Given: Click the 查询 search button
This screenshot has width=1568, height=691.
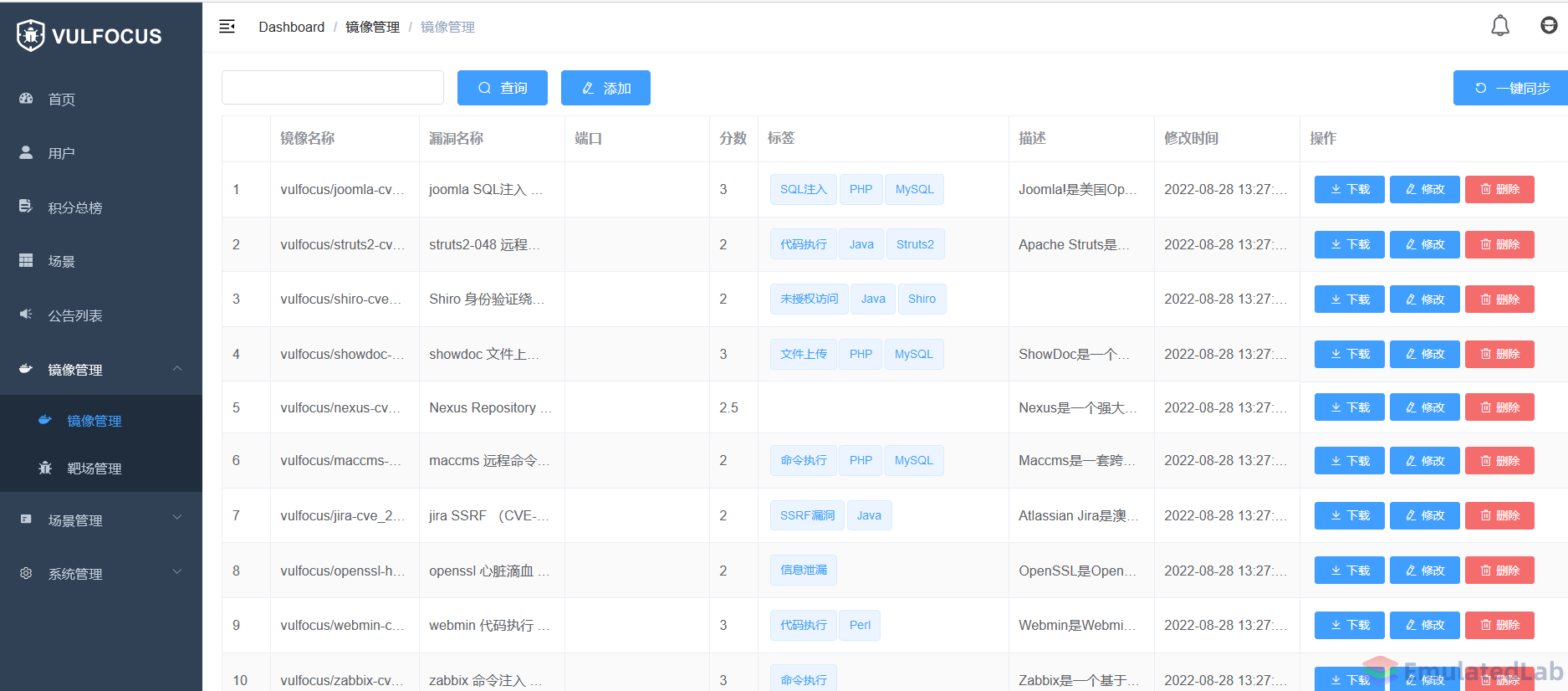Looking at the screenshot, I should 503,88.
